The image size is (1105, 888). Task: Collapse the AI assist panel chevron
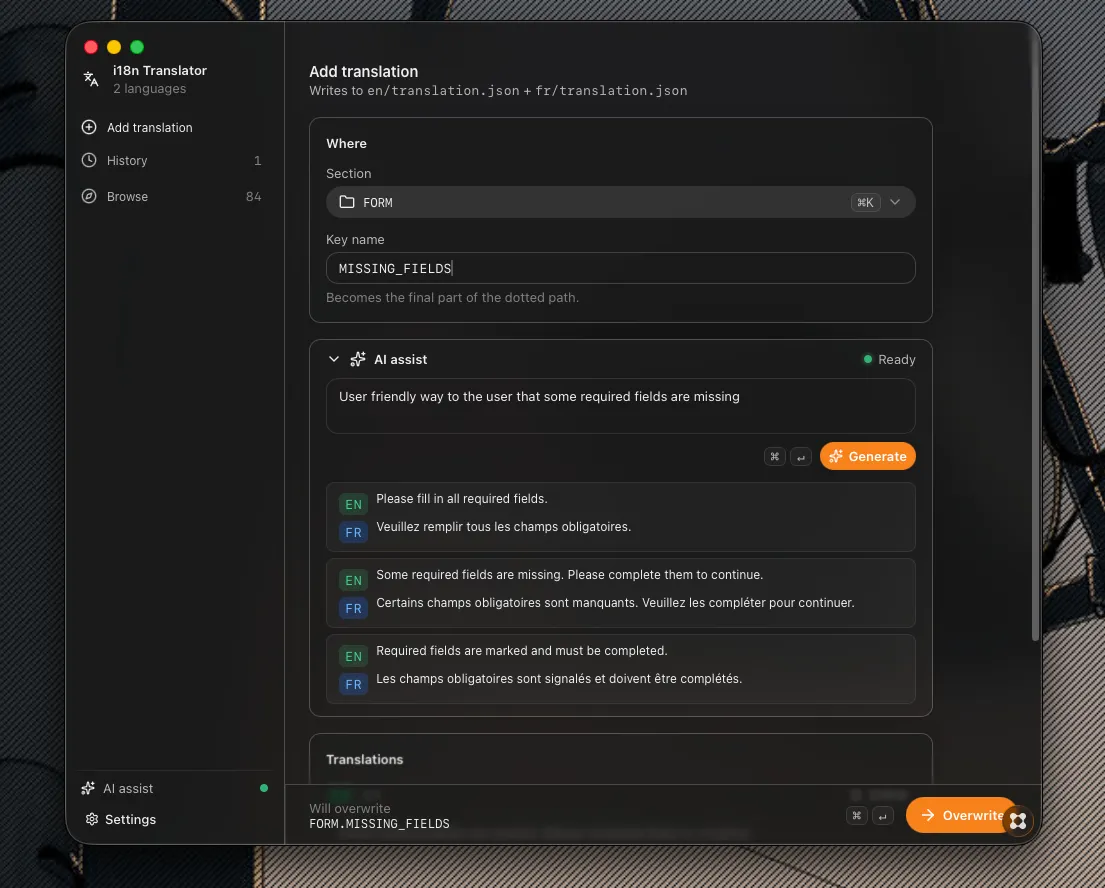tap(334, 359)
